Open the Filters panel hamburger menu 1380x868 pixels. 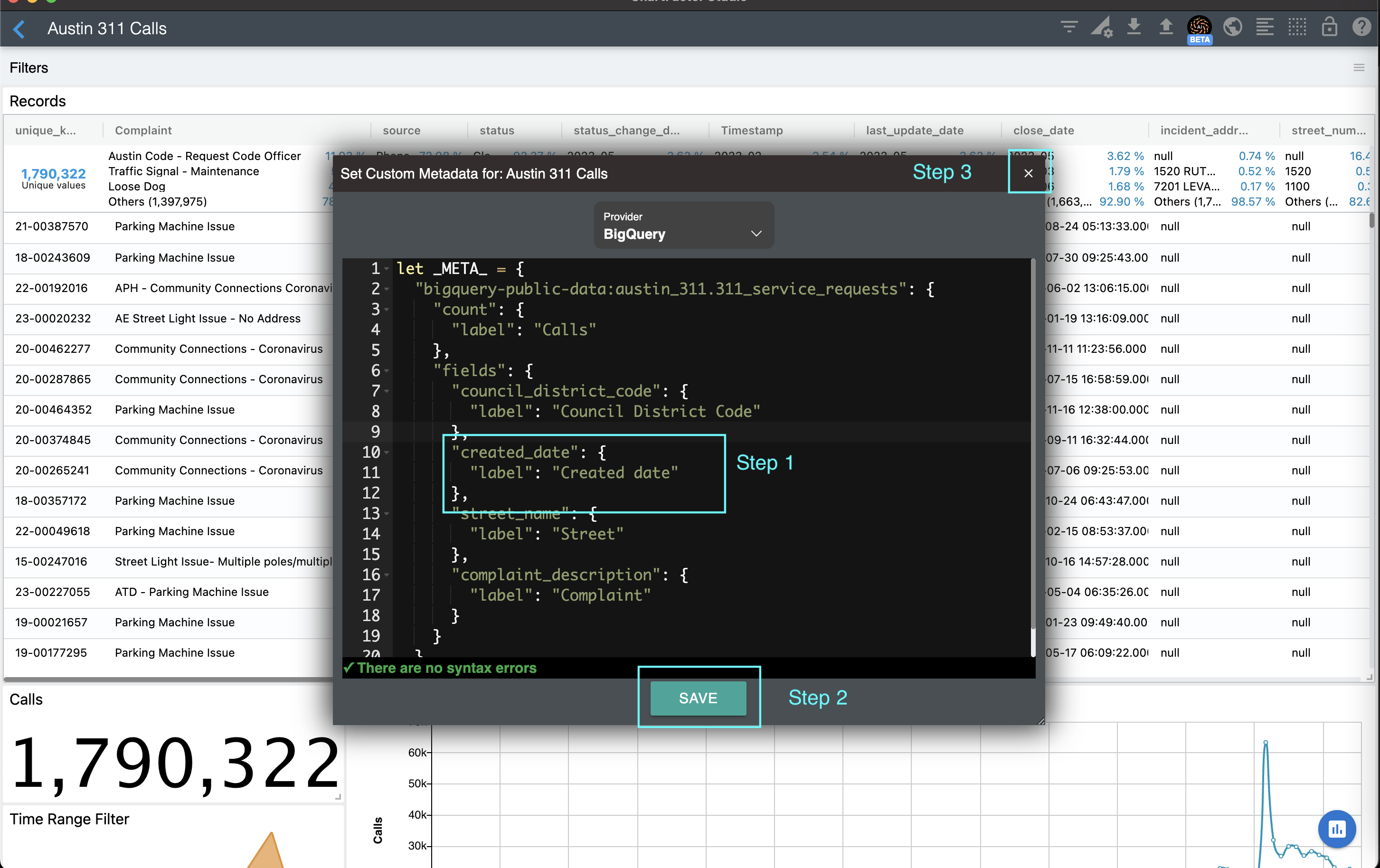tap(1359, 67)
